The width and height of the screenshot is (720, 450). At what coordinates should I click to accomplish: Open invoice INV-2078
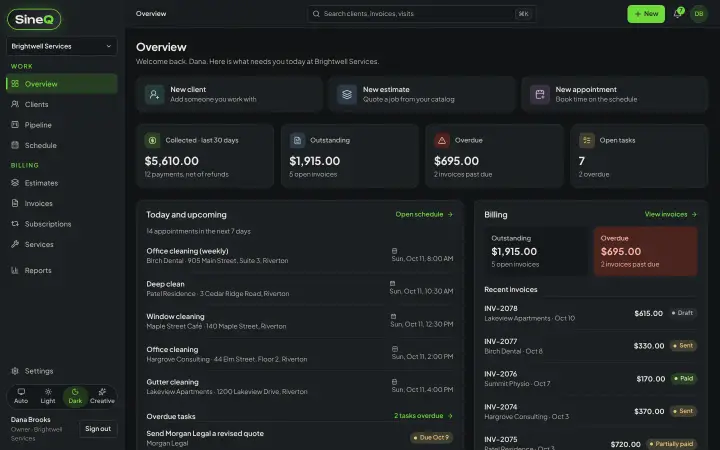point(591,313)
